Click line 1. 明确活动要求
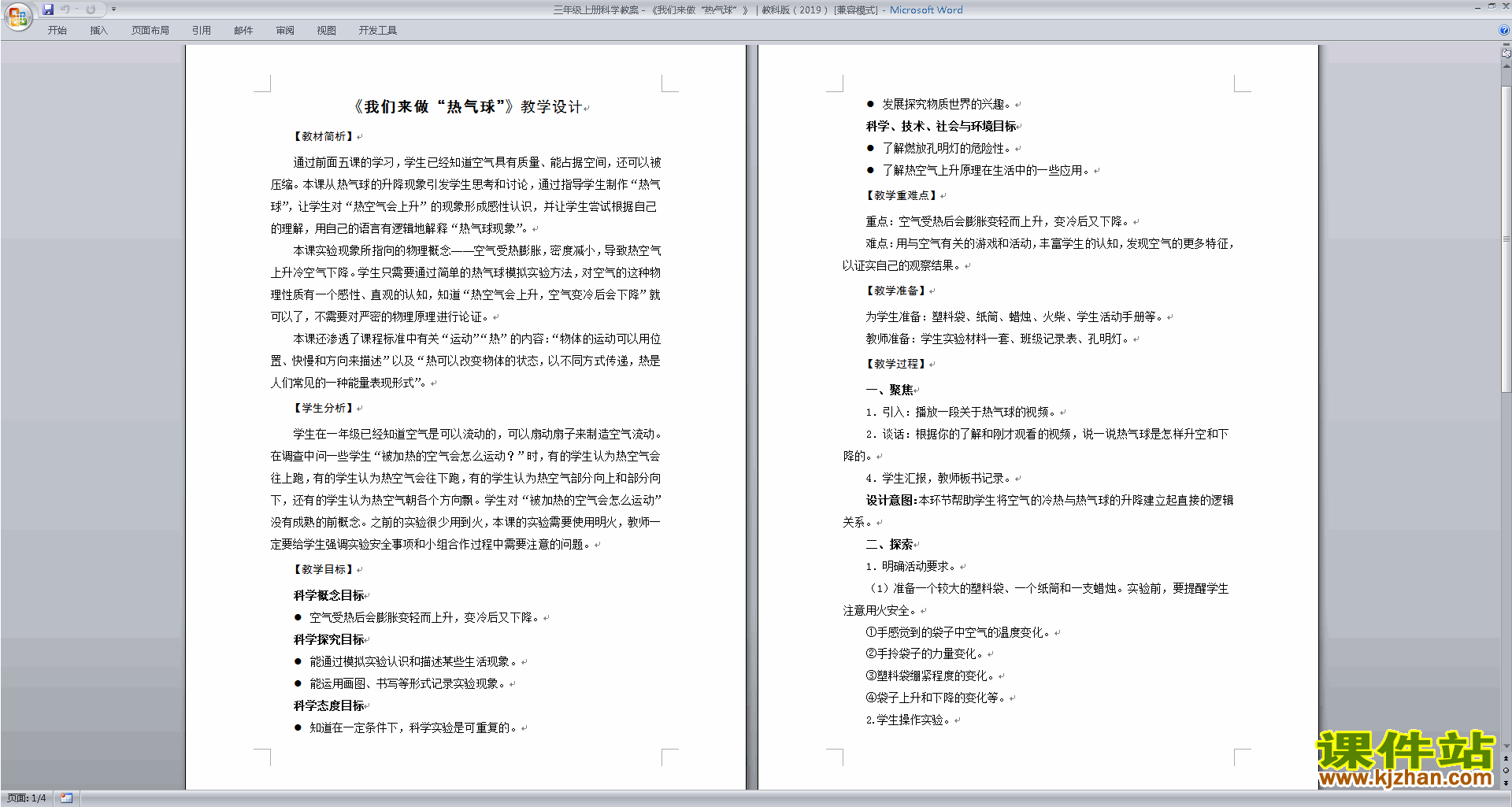The image size is (1512, 807). [912, 566]
